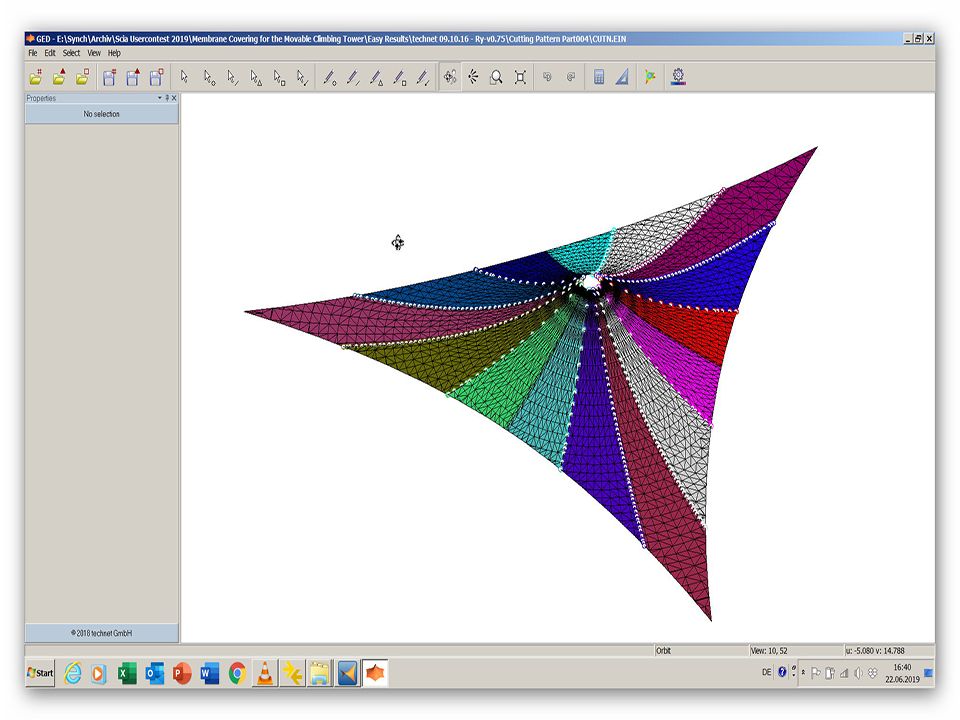Click the colorful triangle mesh icon
Screen dimensions: 960x720
[650, 77]
